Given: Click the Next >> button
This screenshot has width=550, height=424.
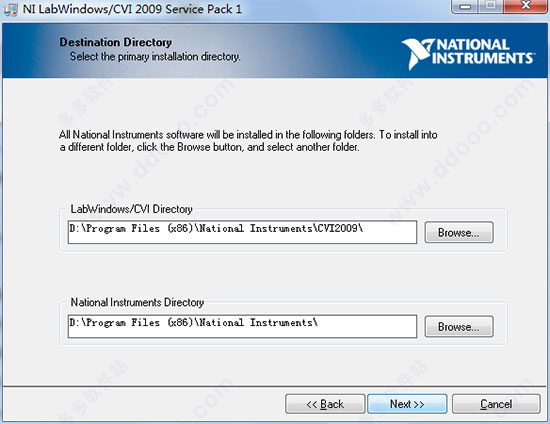Looking at the screenshot, I should tap(407, 404).
